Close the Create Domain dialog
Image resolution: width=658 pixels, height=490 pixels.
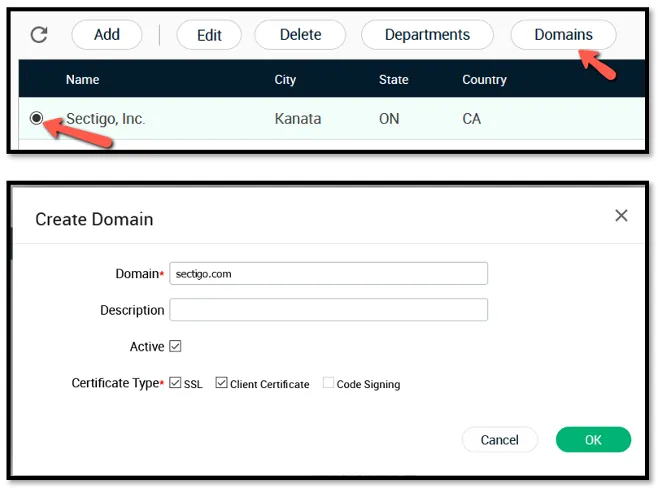(621, 216)
